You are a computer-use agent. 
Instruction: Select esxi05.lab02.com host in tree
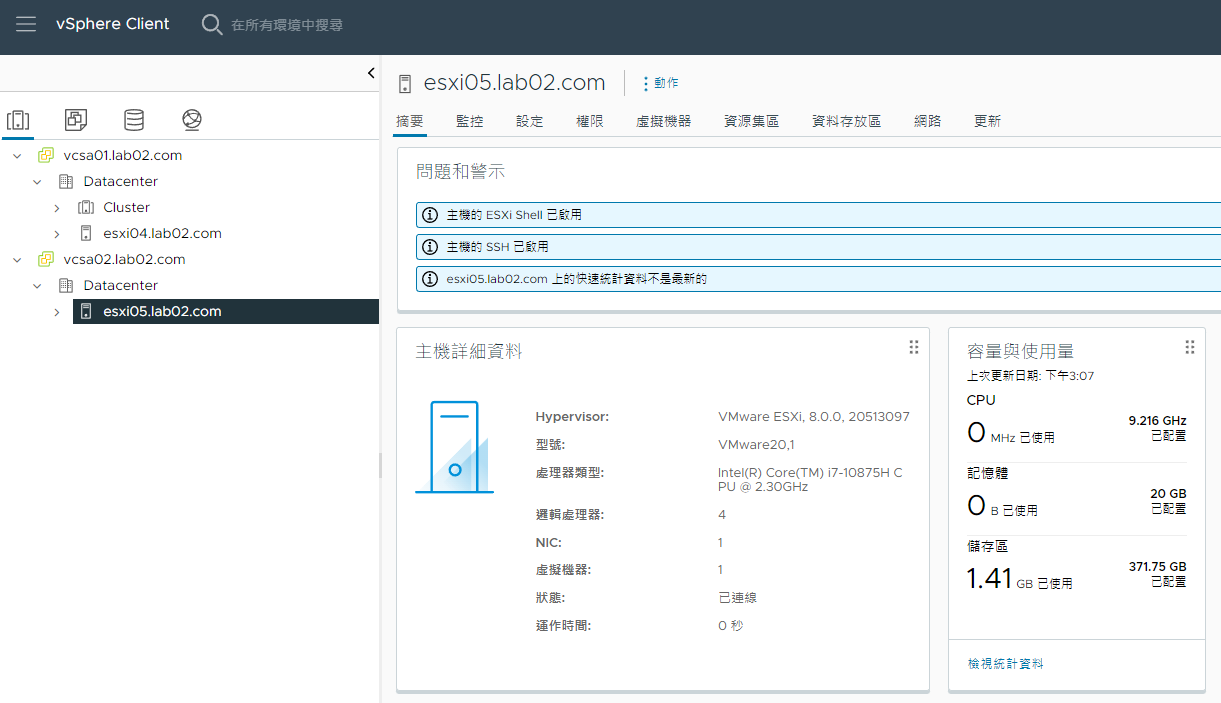(163, 312)
